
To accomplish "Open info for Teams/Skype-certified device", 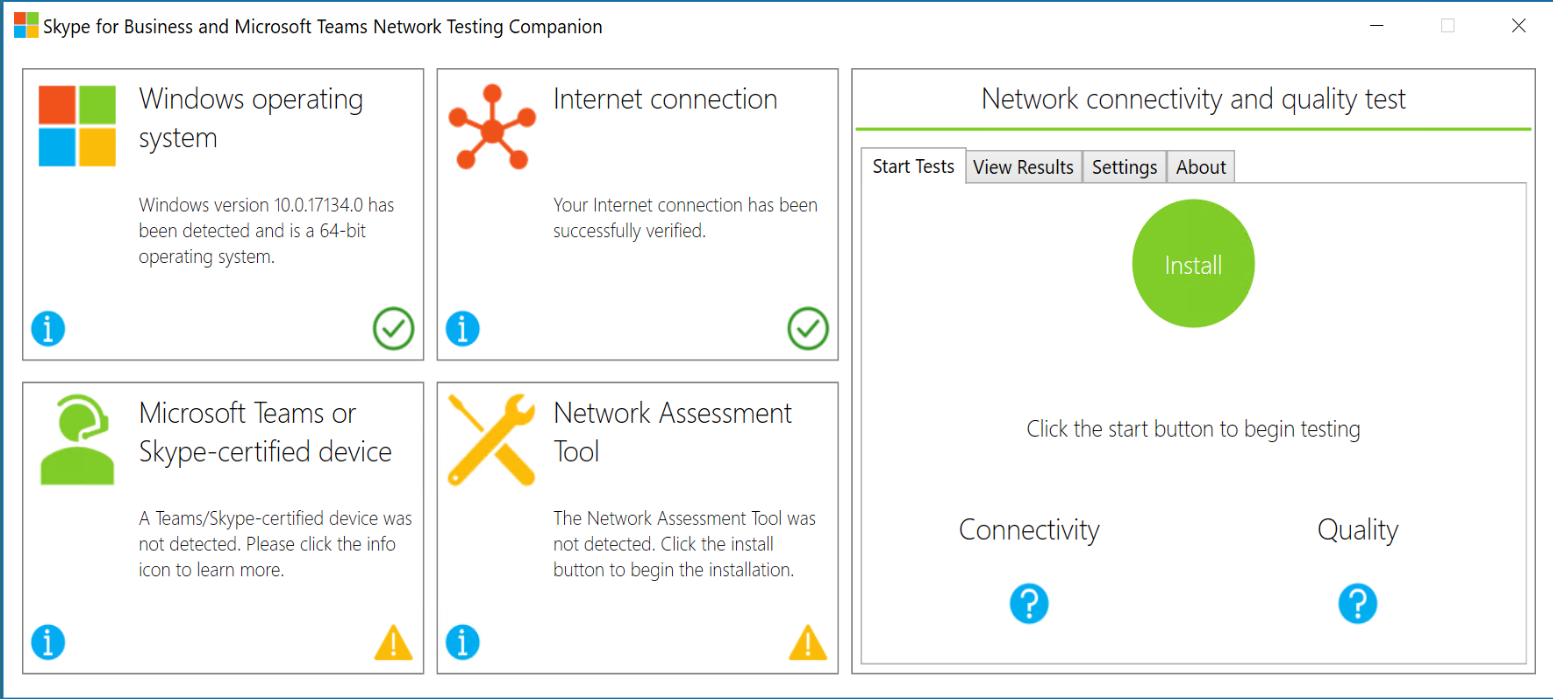I will (48, 642).
